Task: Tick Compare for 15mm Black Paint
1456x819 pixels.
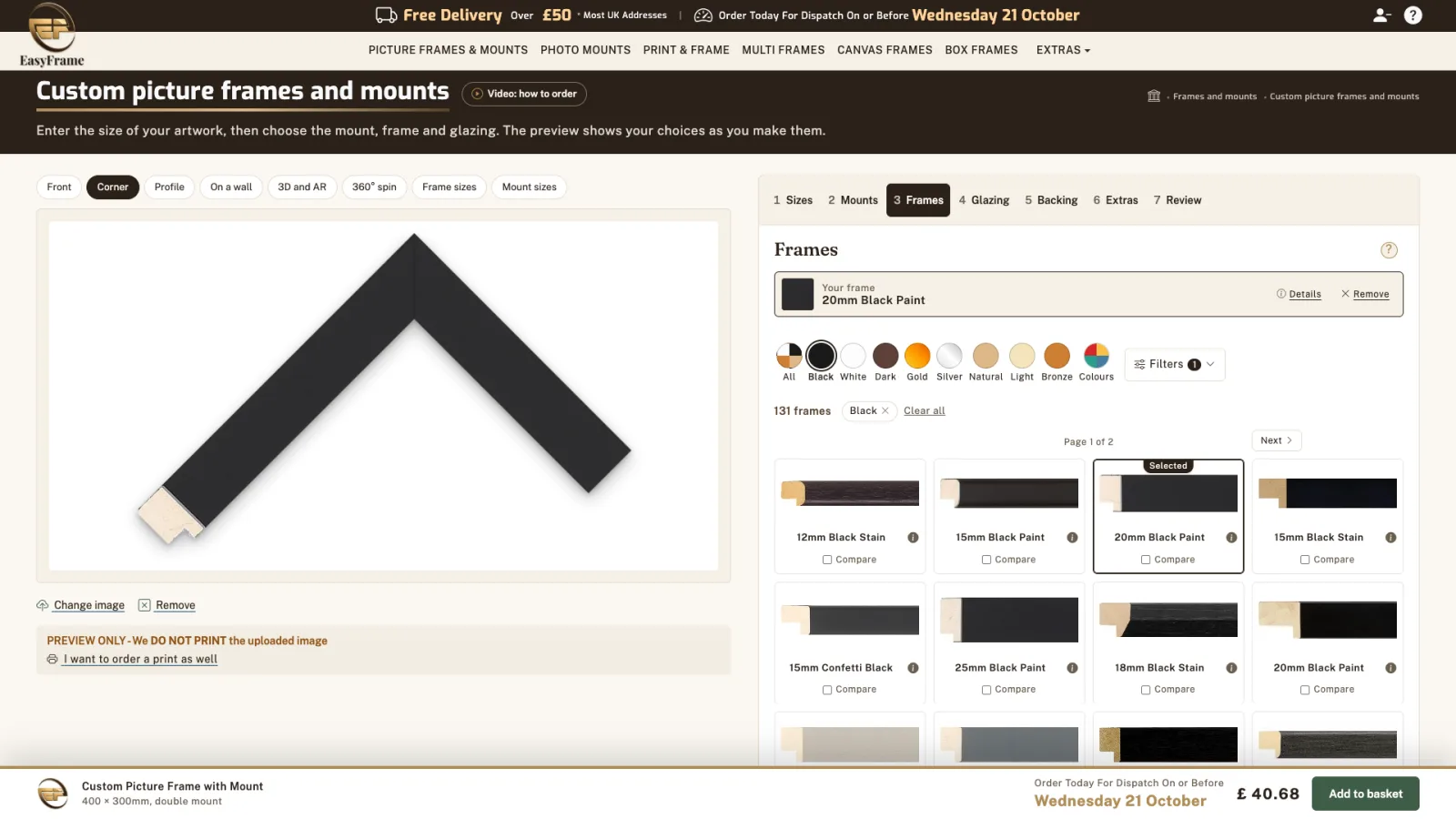Action: (x=986, y=560)
